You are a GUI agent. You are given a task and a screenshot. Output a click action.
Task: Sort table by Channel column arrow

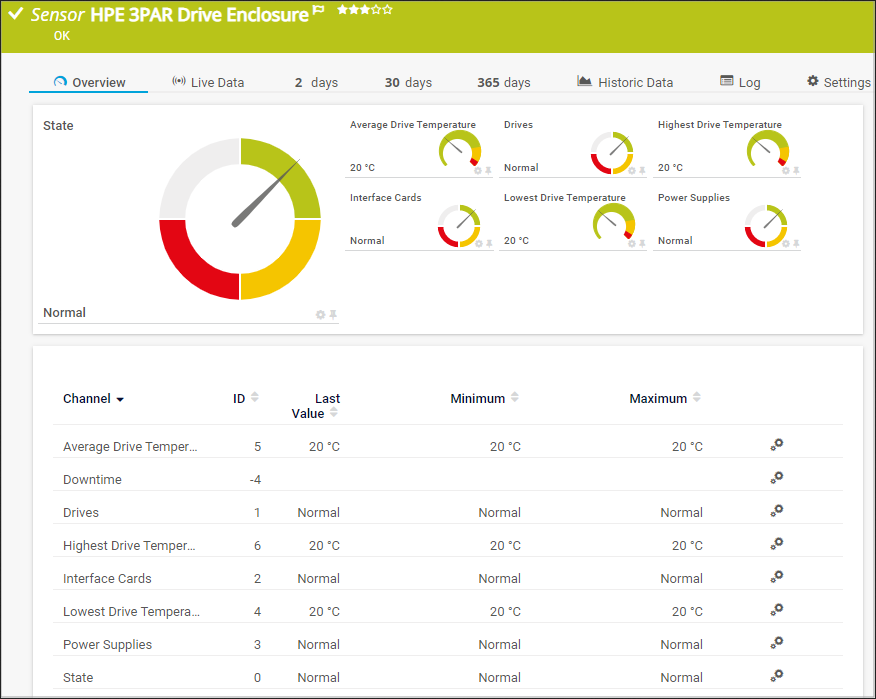[120, 399]
